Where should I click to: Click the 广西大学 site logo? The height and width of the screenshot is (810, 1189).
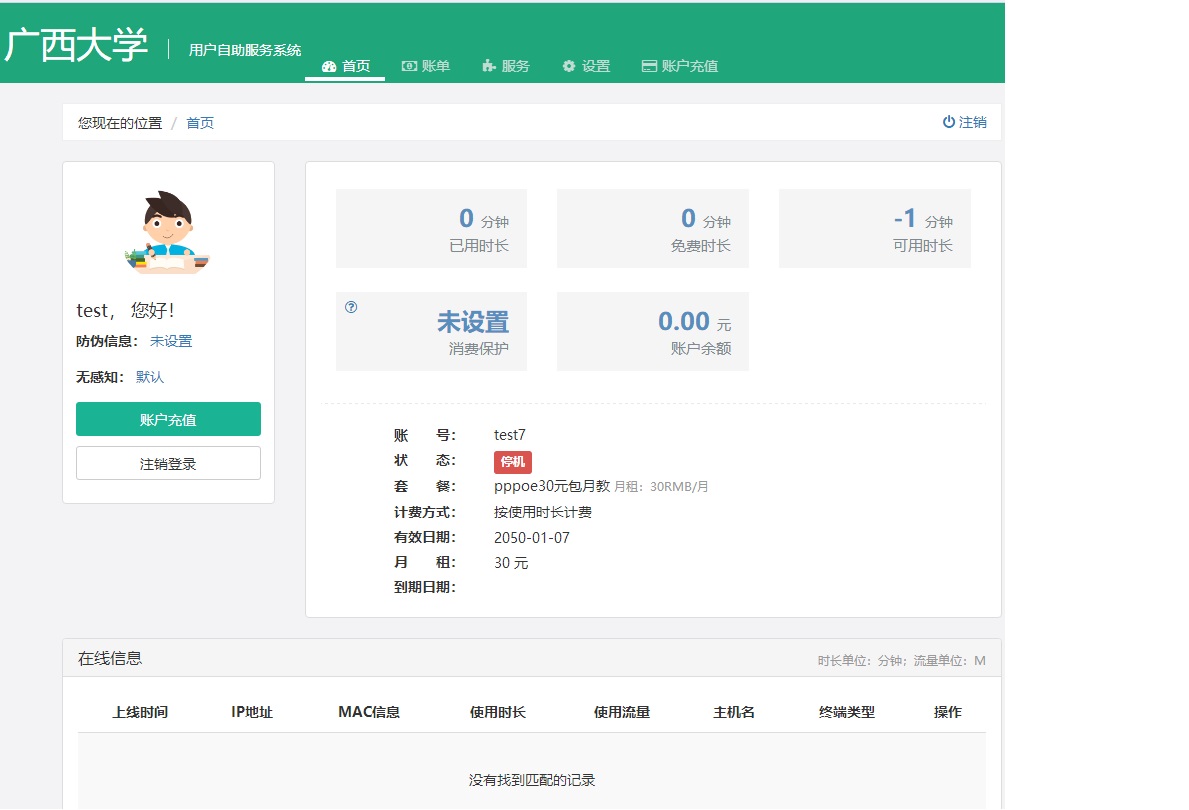pos(77,45)
